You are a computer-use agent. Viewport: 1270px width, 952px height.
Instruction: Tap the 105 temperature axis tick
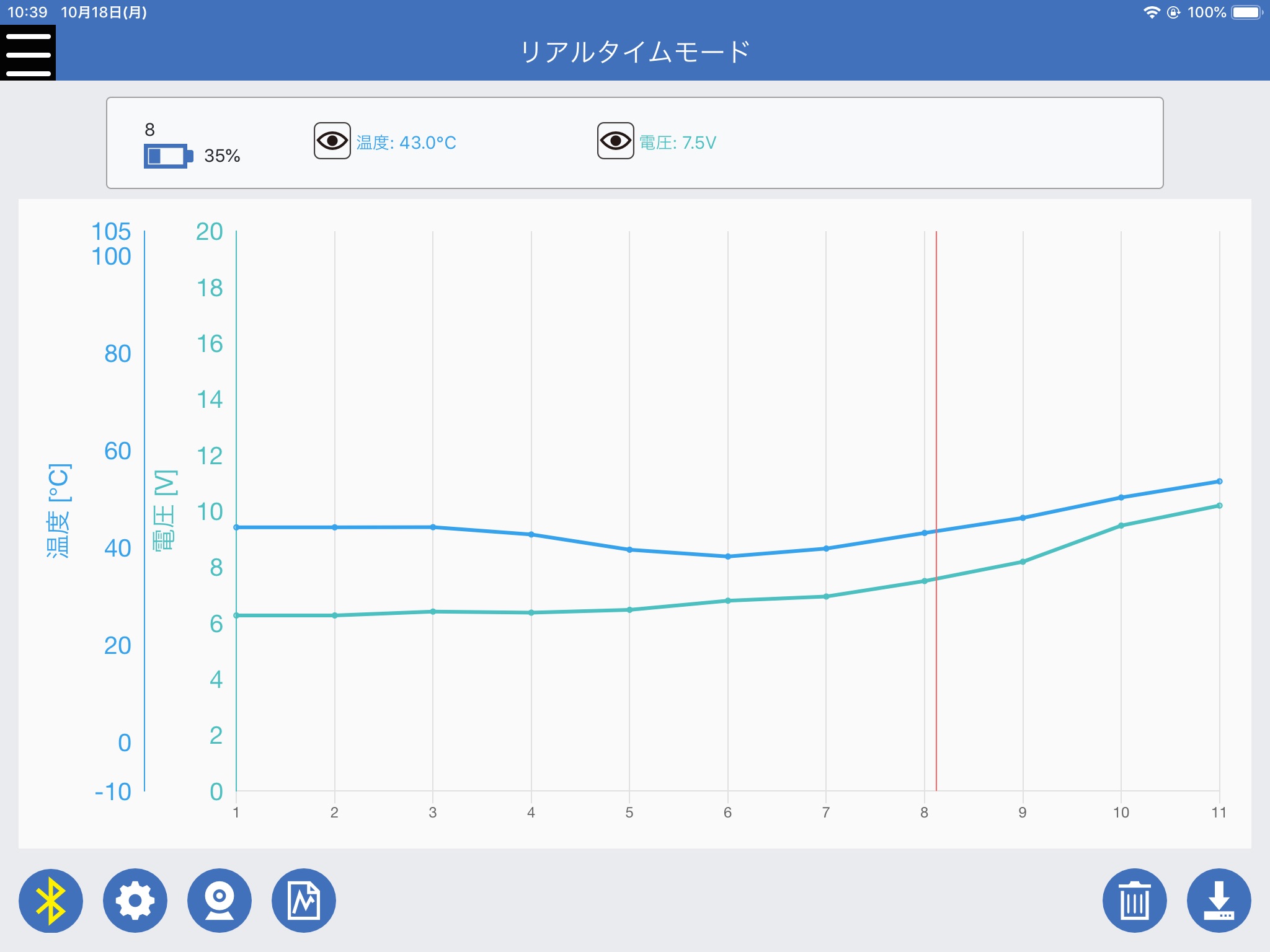111,232
